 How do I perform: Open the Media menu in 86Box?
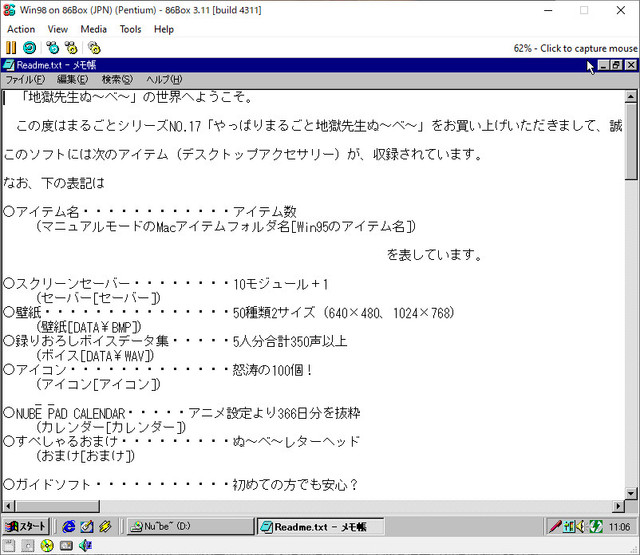click(93, 29)
